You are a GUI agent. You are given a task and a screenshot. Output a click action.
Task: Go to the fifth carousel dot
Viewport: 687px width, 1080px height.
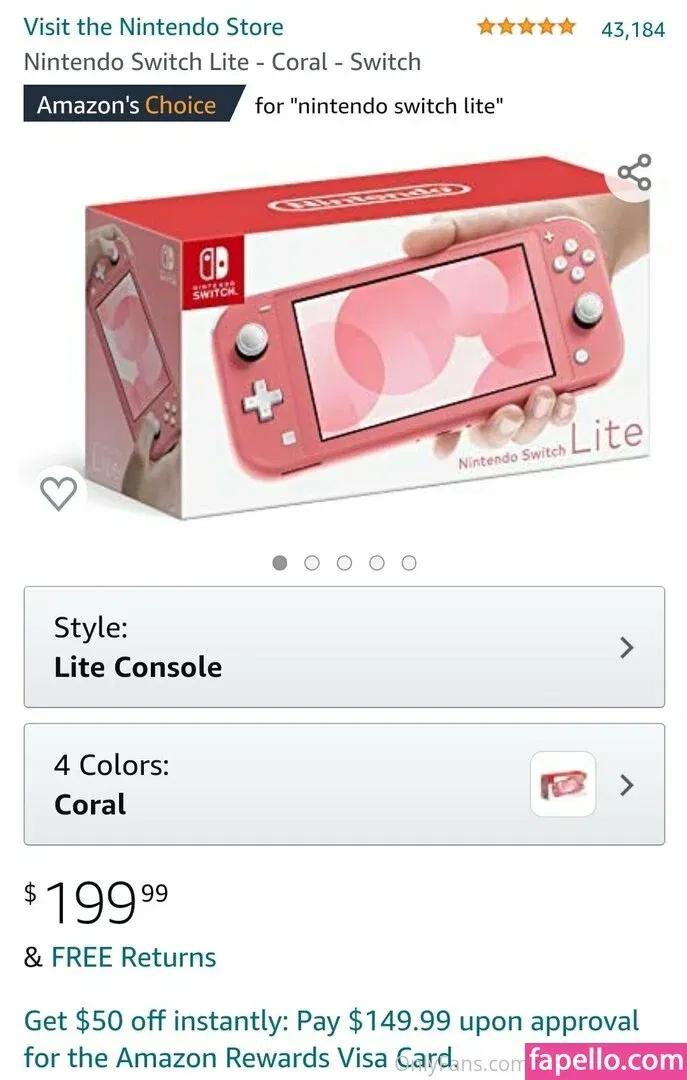409,563
